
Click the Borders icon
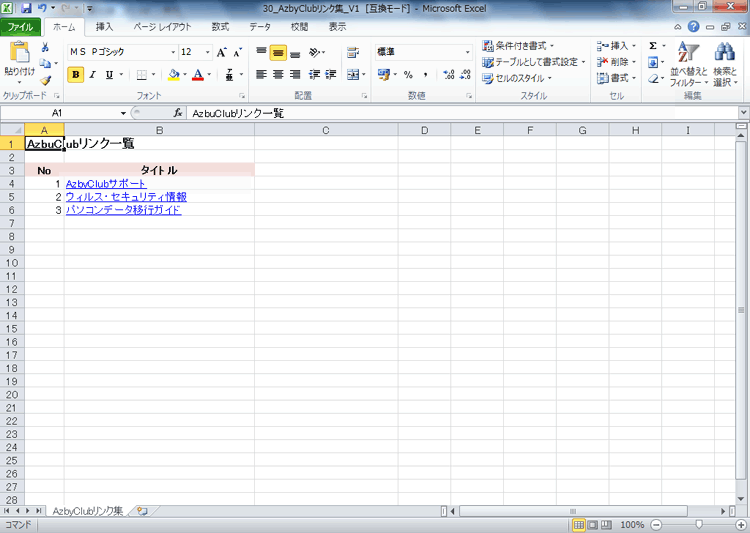[x=142, y=75]
